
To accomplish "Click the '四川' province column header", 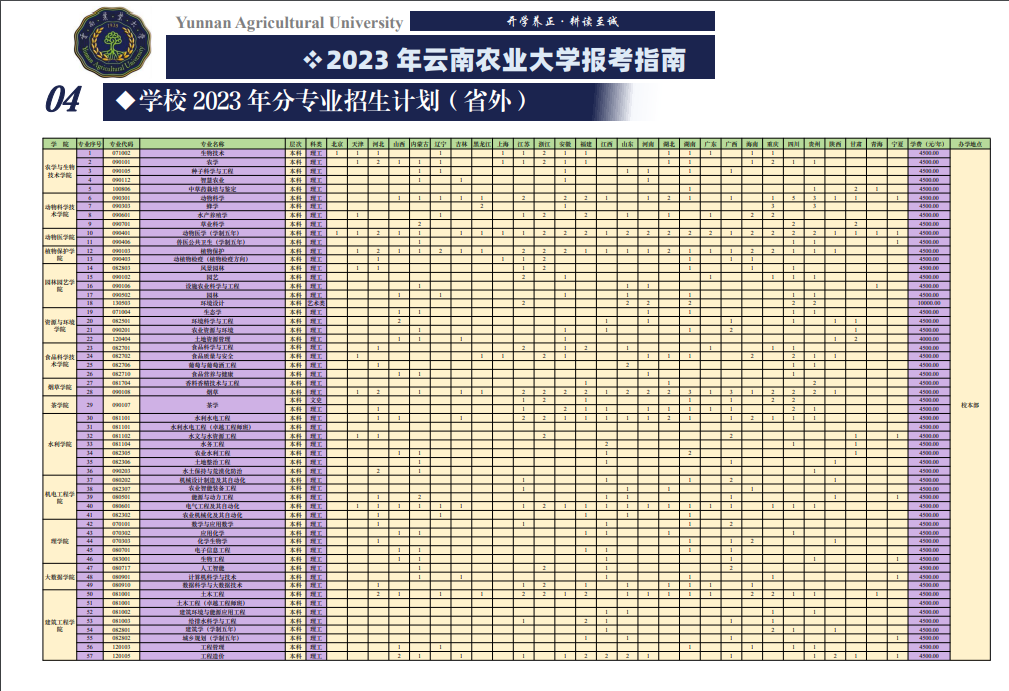I will coord(793,144).
